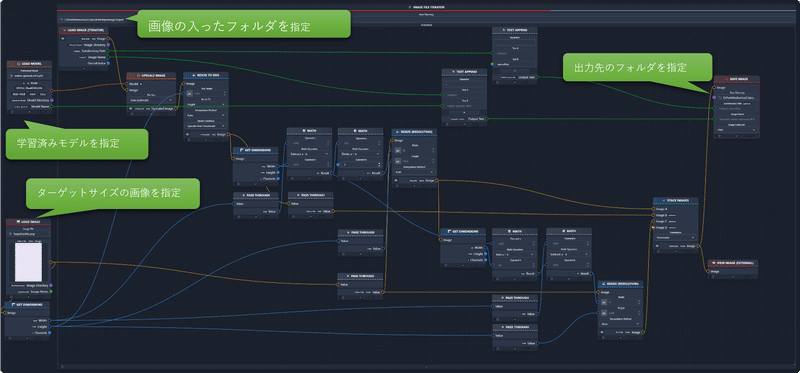The image size is (800, 373).
Task: Click the Overall Index blue output handle
Action: pos(108,63)
